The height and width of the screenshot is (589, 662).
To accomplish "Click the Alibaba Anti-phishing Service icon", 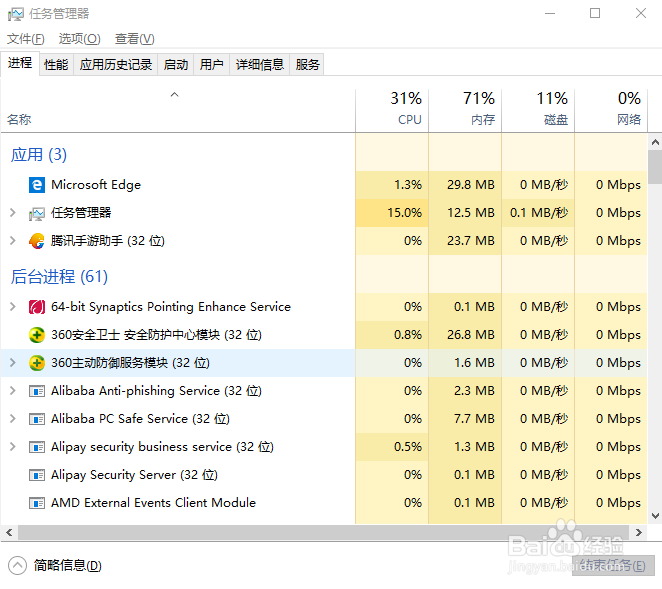I will click(37, 391).
